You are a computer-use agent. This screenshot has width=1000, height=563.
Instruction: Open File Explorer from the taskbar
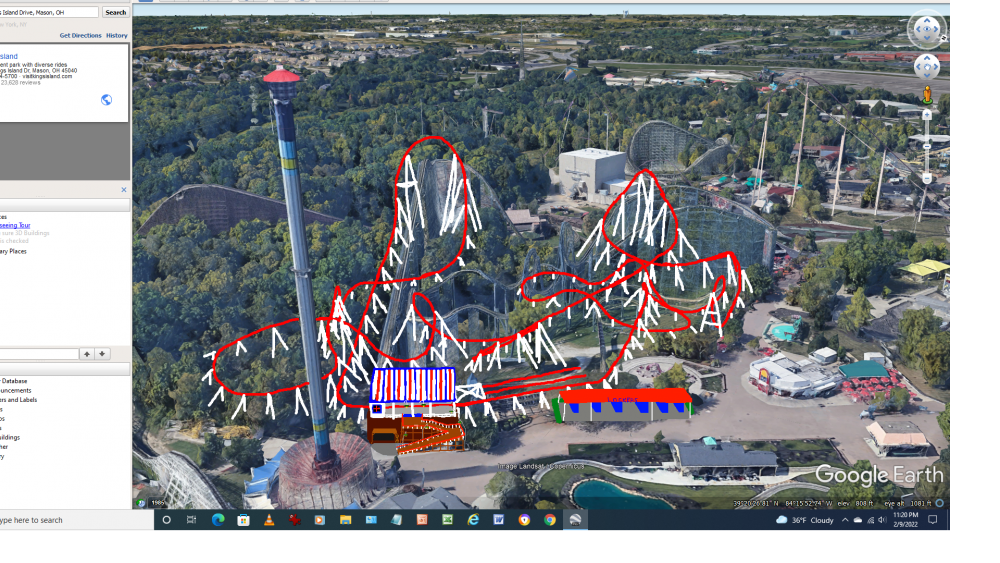pyautogui.click(x=345, y=520)
